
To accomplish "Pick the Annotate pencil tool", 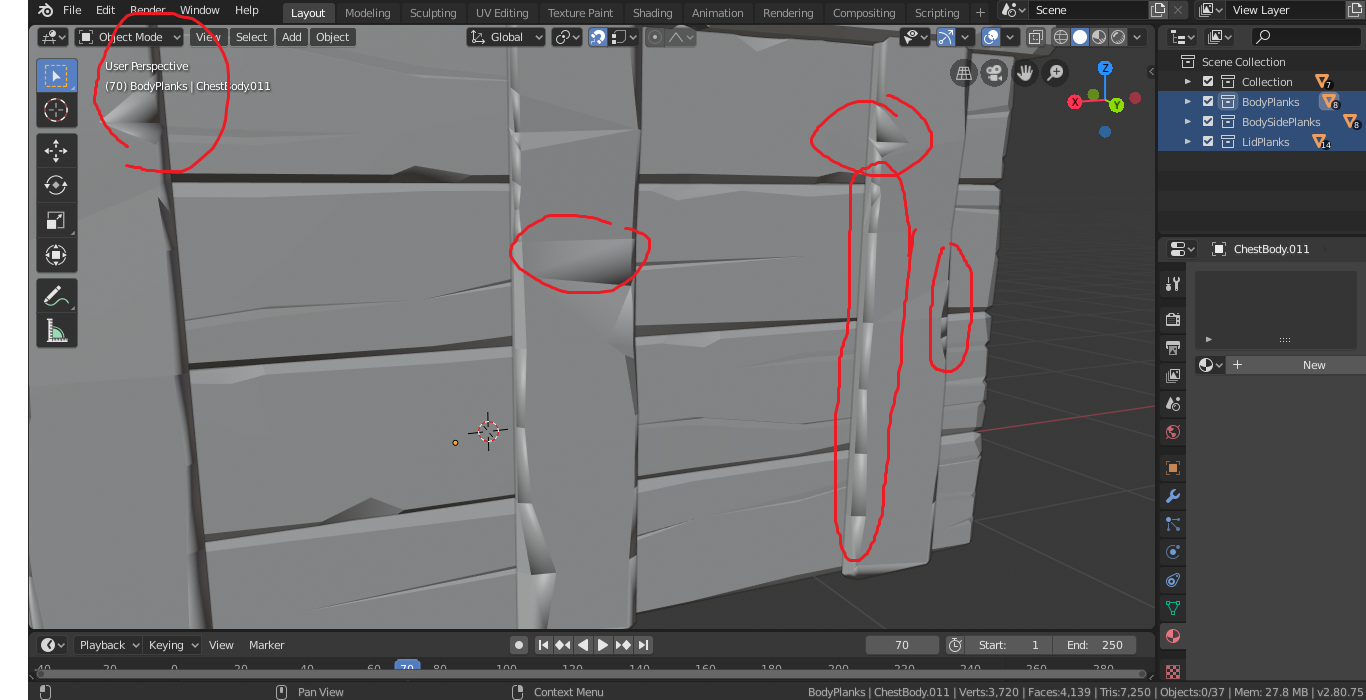I will [x=56, y=295].
